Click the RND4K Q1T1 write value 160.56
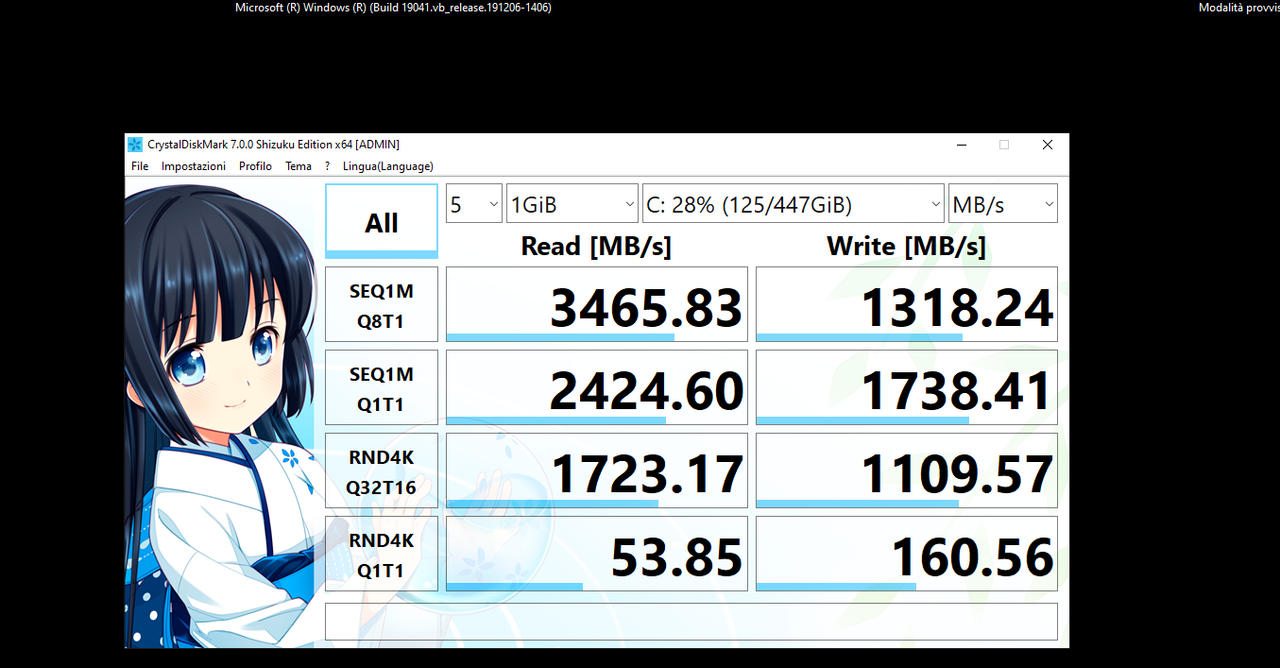1280x668 pixels. pos(907,553)
